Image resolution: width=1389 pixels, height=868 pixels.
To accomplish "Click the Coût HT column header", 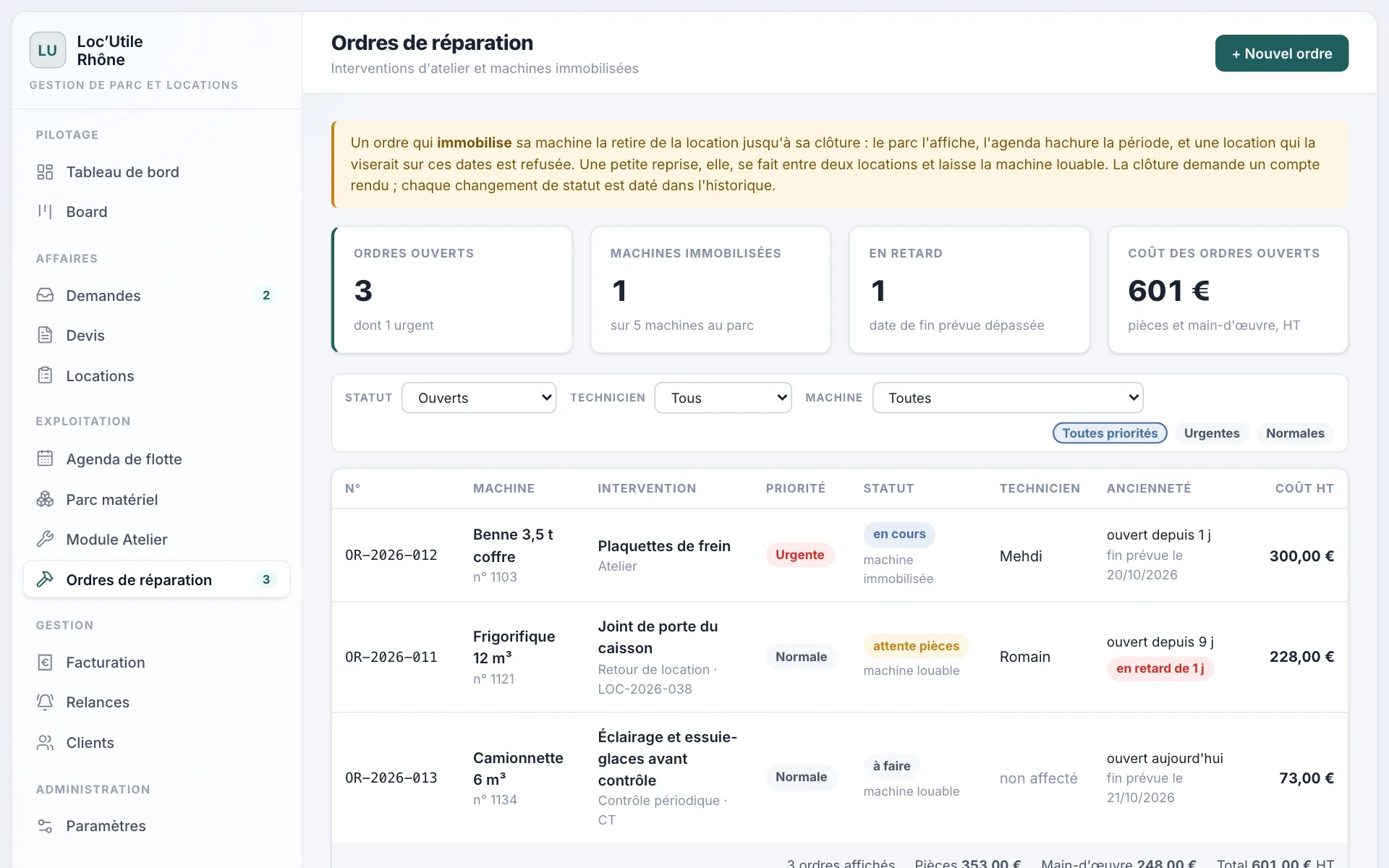I will pos(1304,488).
